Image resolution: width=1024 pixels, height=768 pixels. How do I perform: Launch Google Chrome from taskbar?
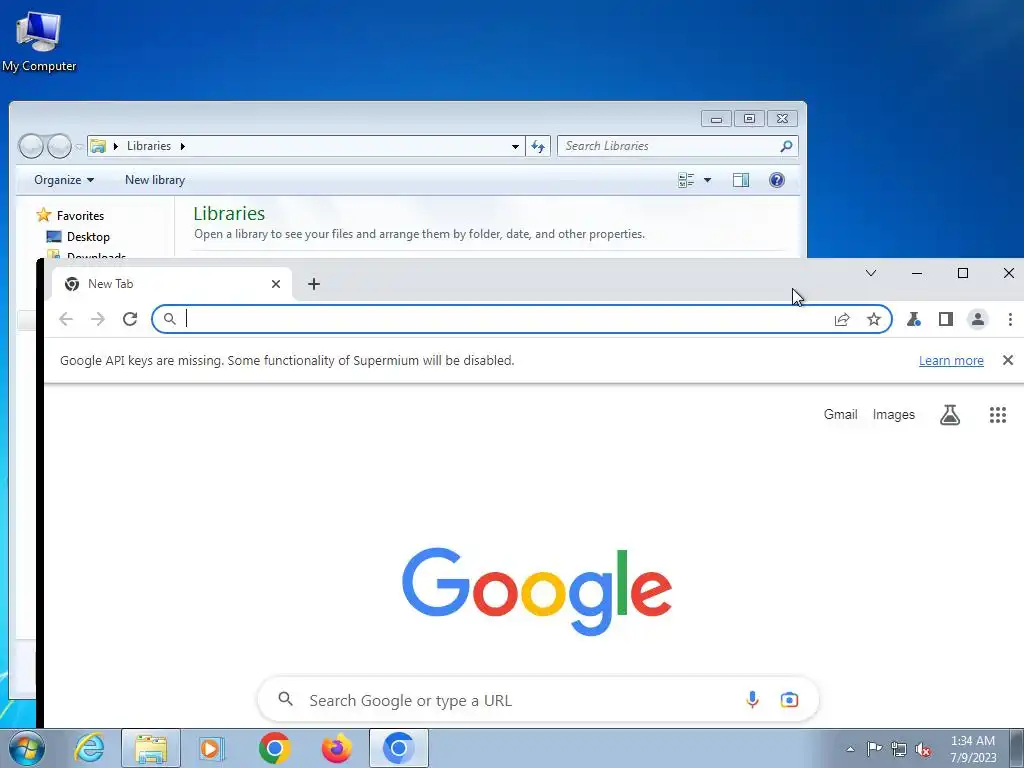point(274,748)
